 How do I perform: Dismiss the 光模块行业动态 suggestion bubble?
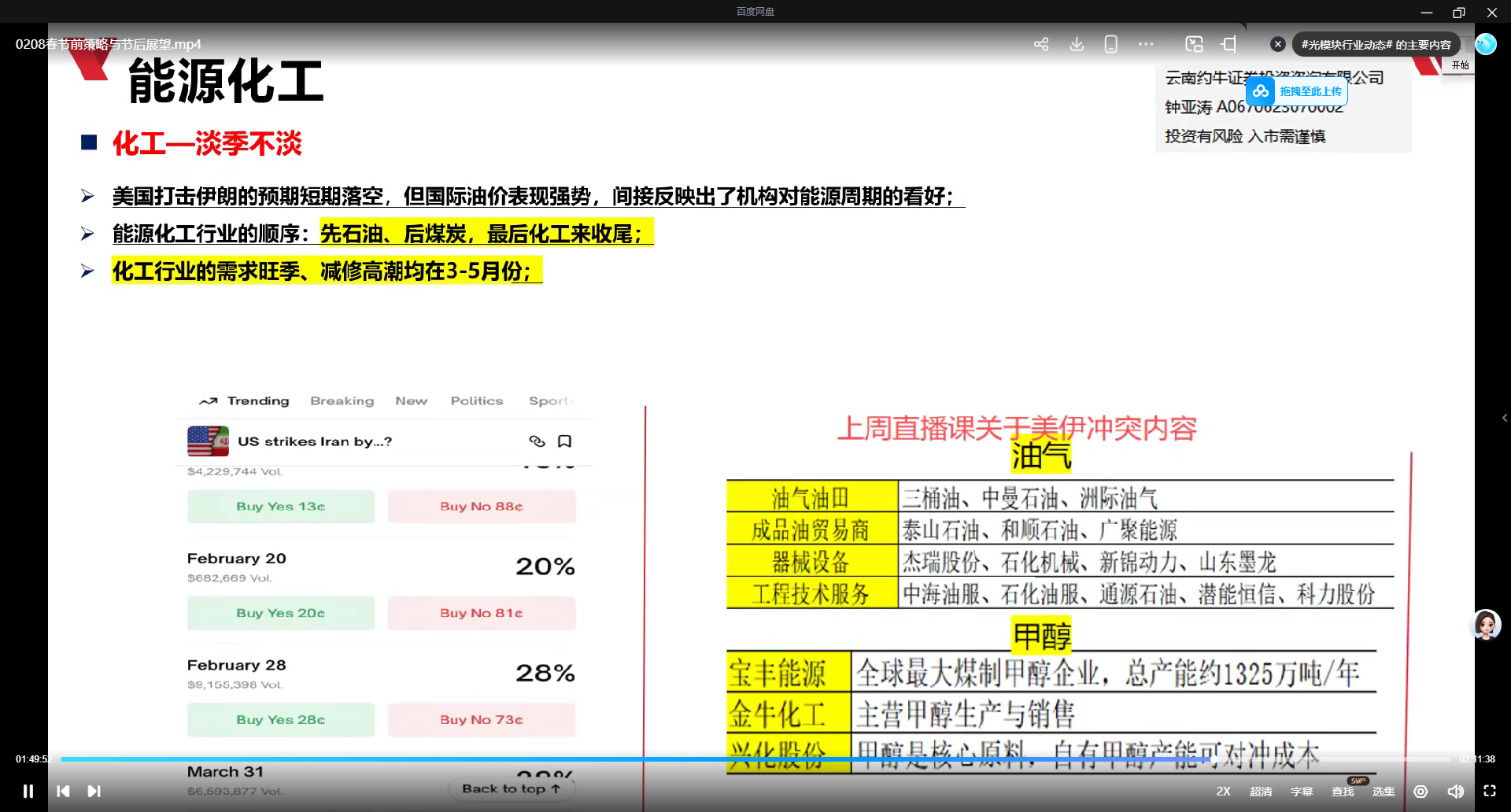pos(1278,44)
